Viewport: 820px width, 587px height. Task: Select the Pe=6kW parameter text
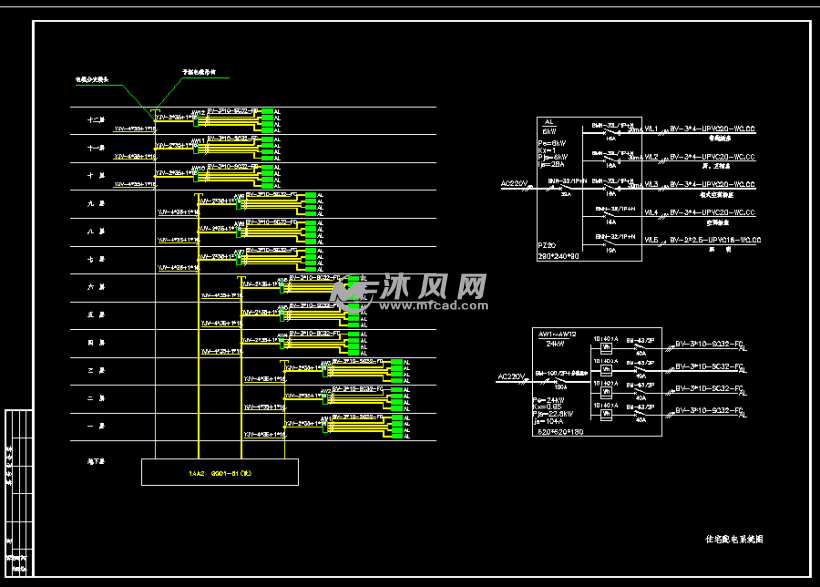552,143
